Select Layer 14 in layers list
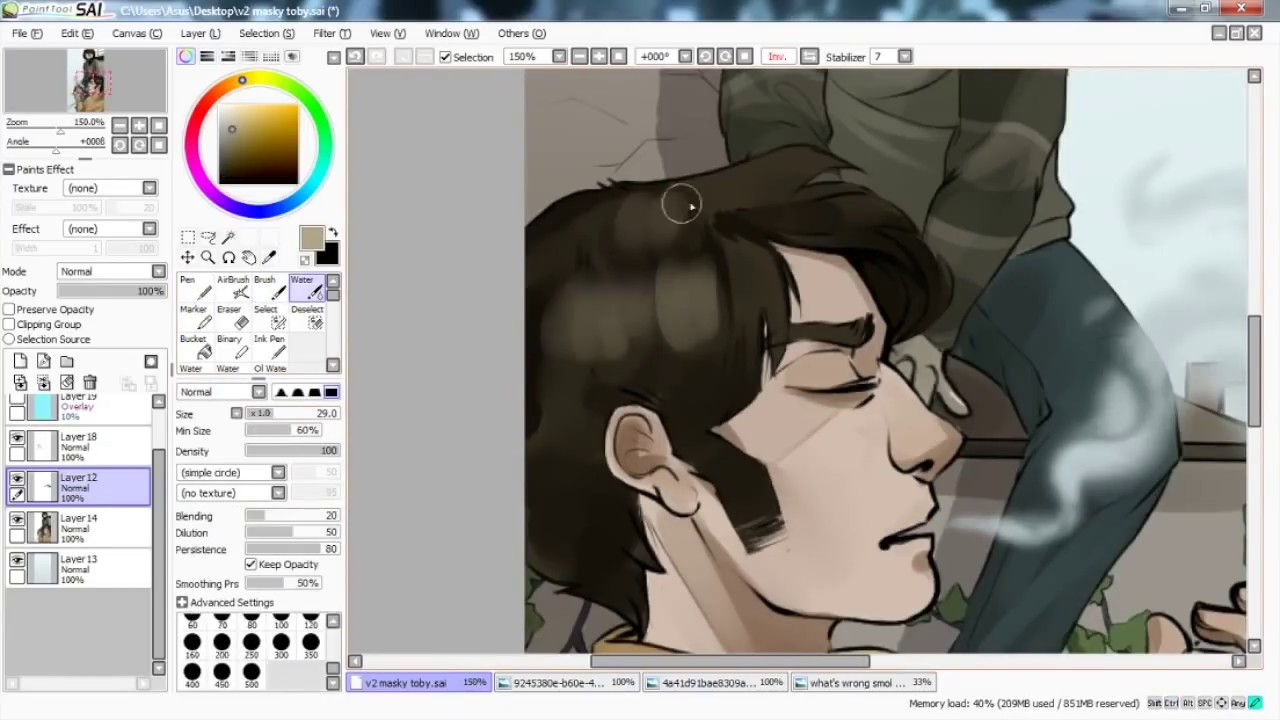Screen dimensions: 1280x720 [78, 528]
